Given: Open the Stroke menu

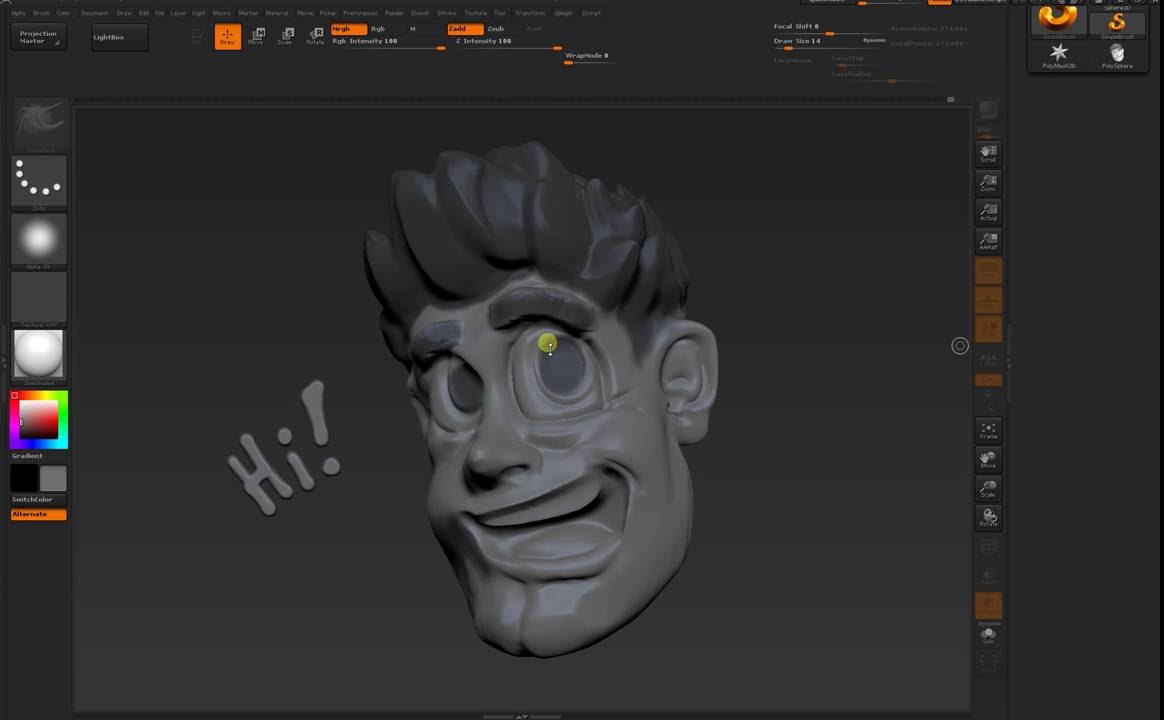Looking at the screenshot, I should [447, 13].
